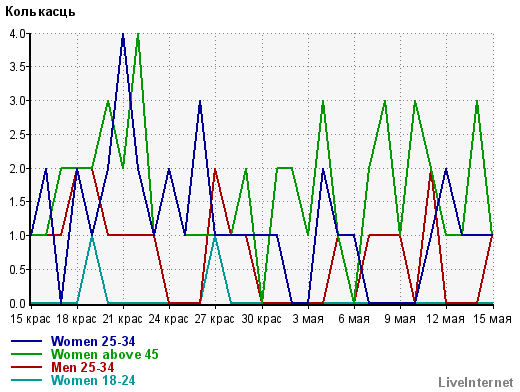The image size is (520, 392).
Task: Click the 4.0 y-axis value label
Action: [17, 34]
